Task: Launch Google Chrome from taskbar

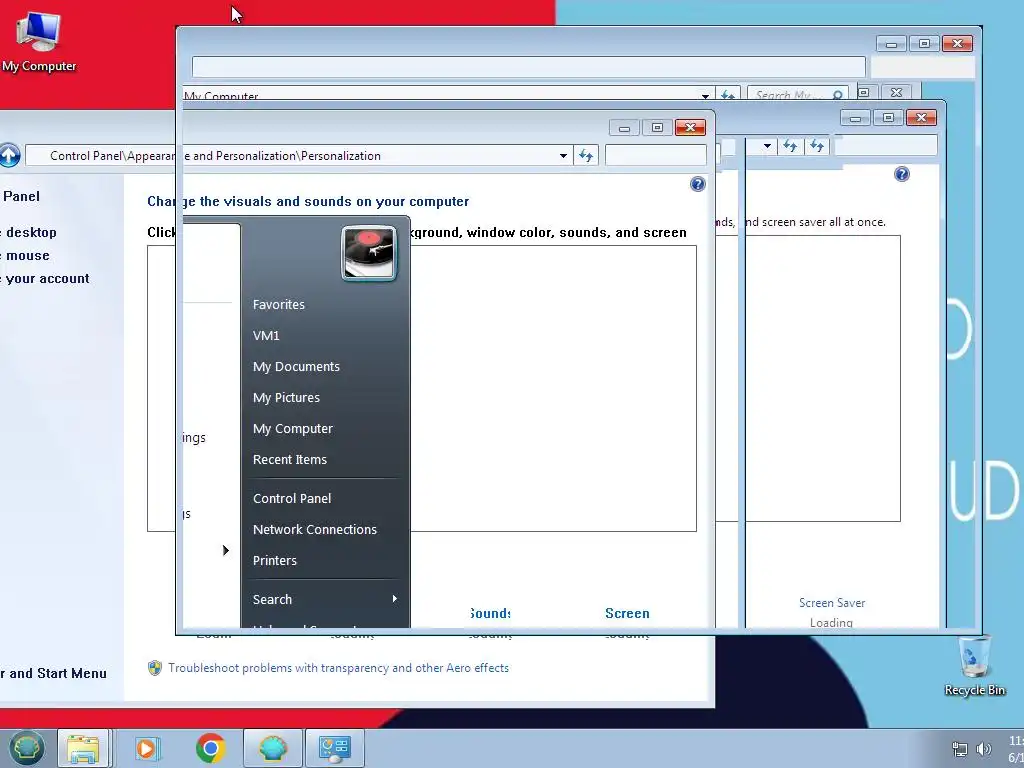Action: (210, 748)
